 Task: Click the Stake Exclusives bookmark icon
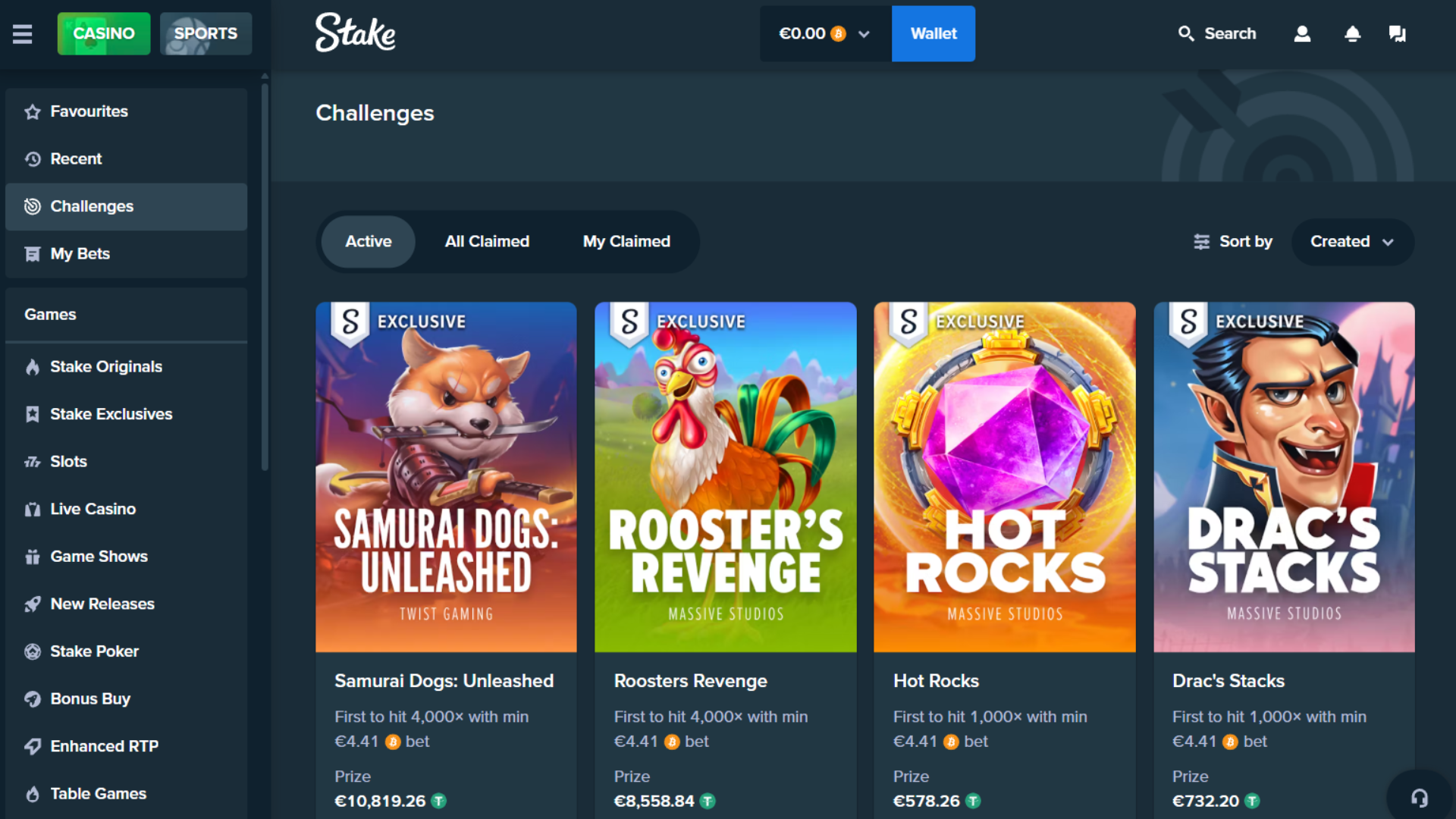(32, 414)
